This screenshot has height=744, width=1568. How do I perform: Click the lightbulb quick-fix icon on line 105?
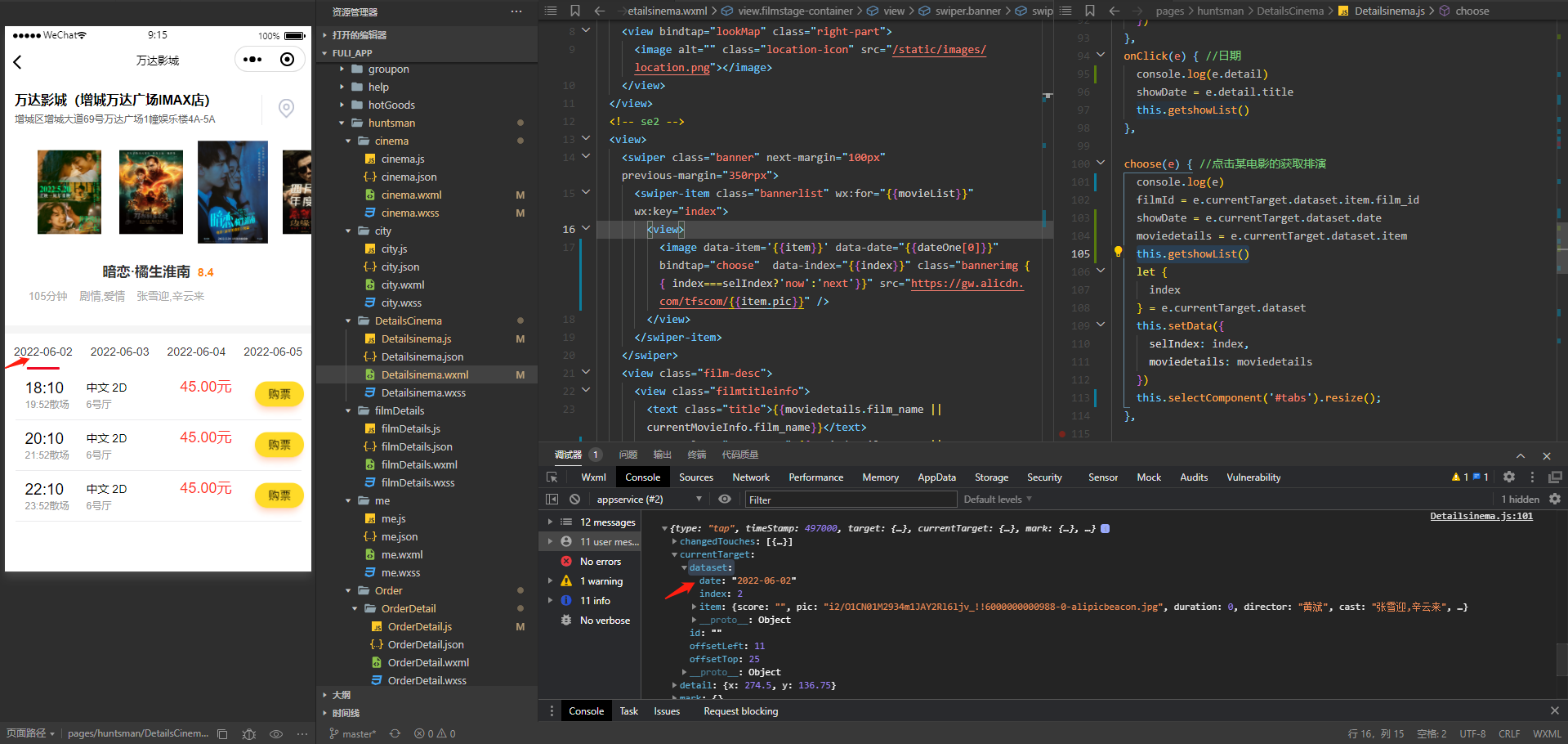1118,253
